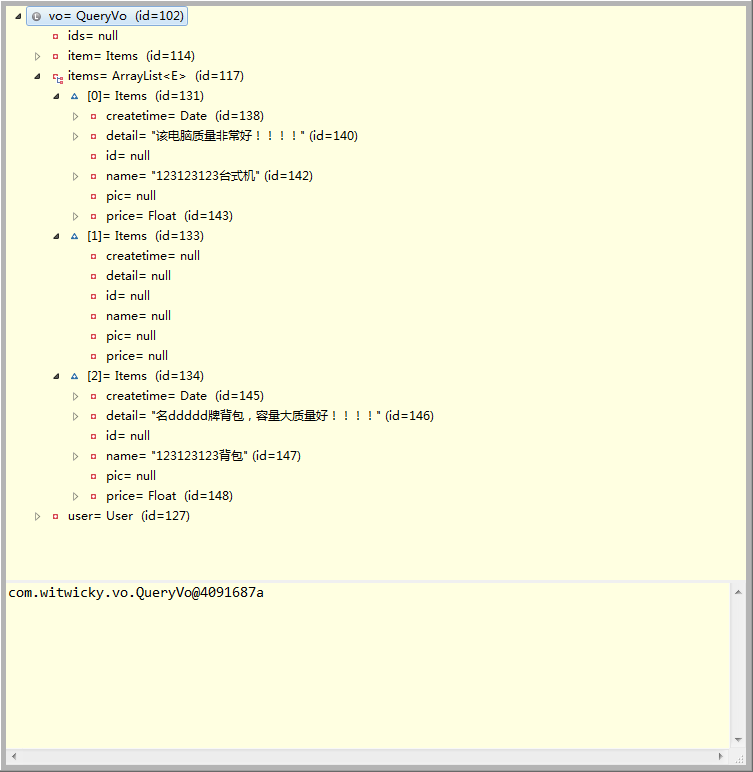
Task: Select the id= null row under [0]= Items
Action: point(128,156)
